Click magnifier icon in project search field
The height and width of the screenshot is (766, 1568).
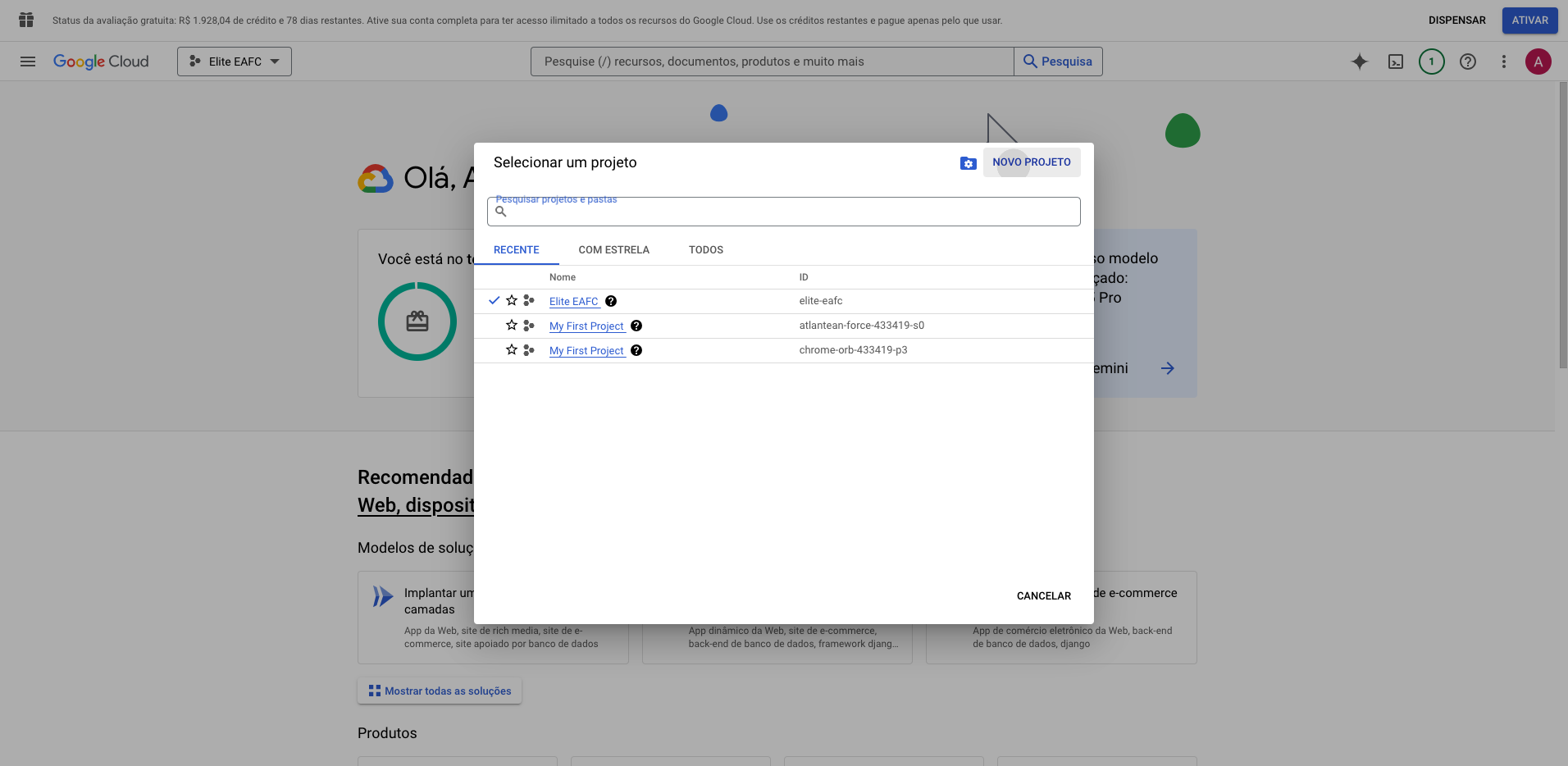coord(501,212)
